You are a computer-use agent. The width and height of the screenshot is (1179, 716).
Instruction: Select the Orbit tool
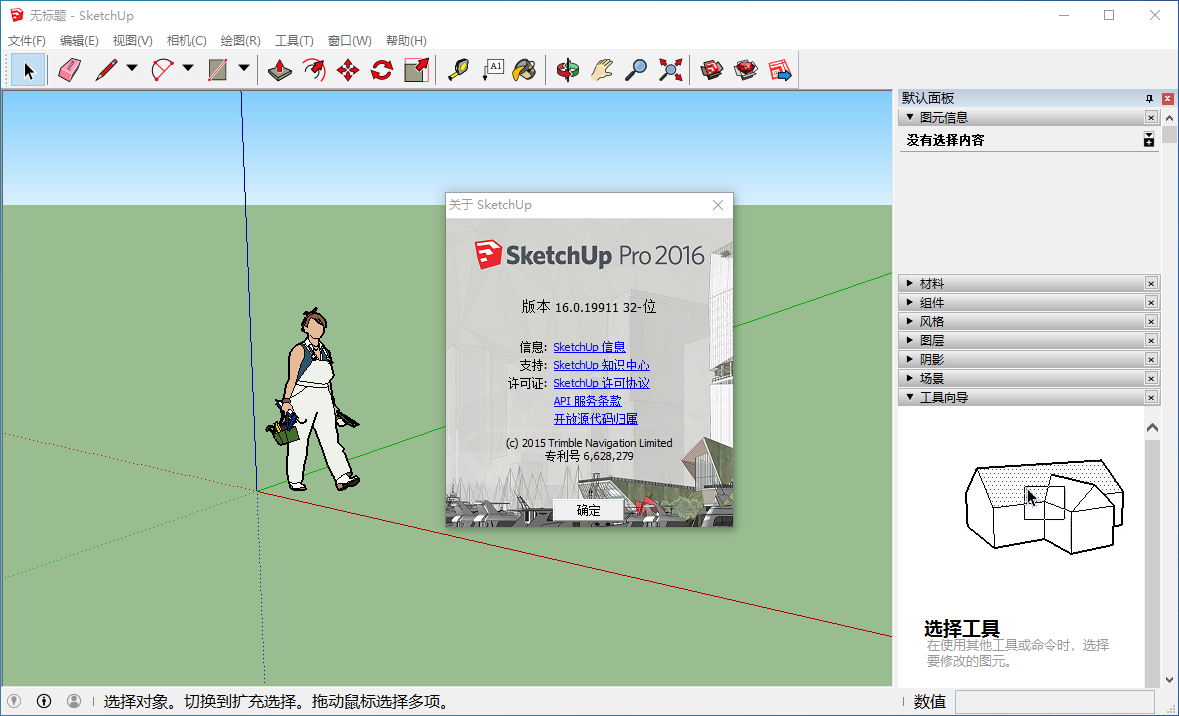(x=568, y=71)
